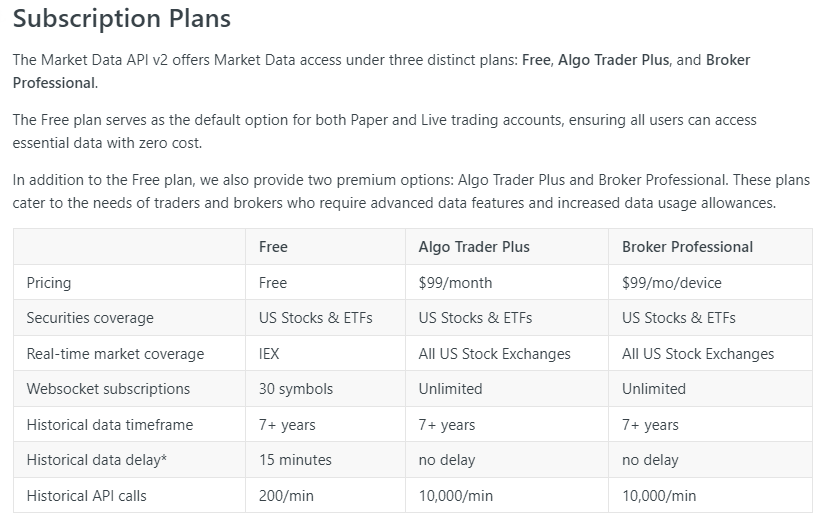
Task: Click the Subscription Plans heading
Action: 122,19
